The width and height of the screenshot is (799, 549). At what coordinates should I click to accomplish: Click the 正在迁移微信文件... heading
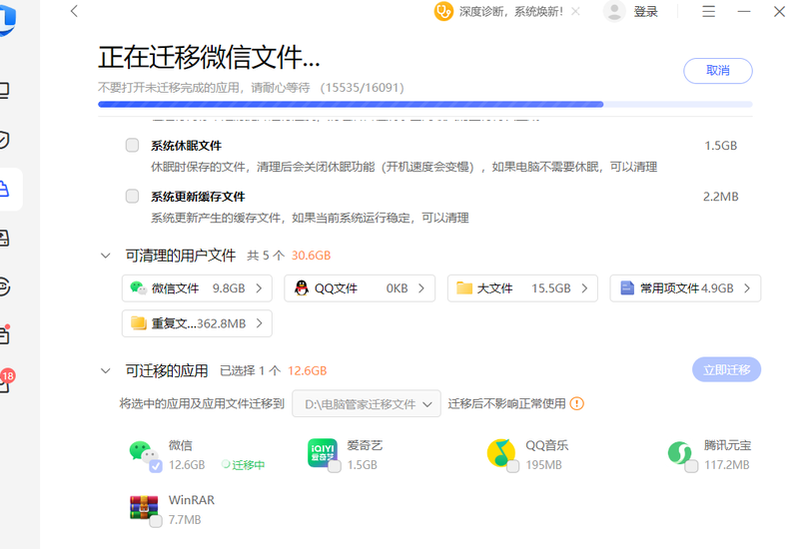[209, 57]
